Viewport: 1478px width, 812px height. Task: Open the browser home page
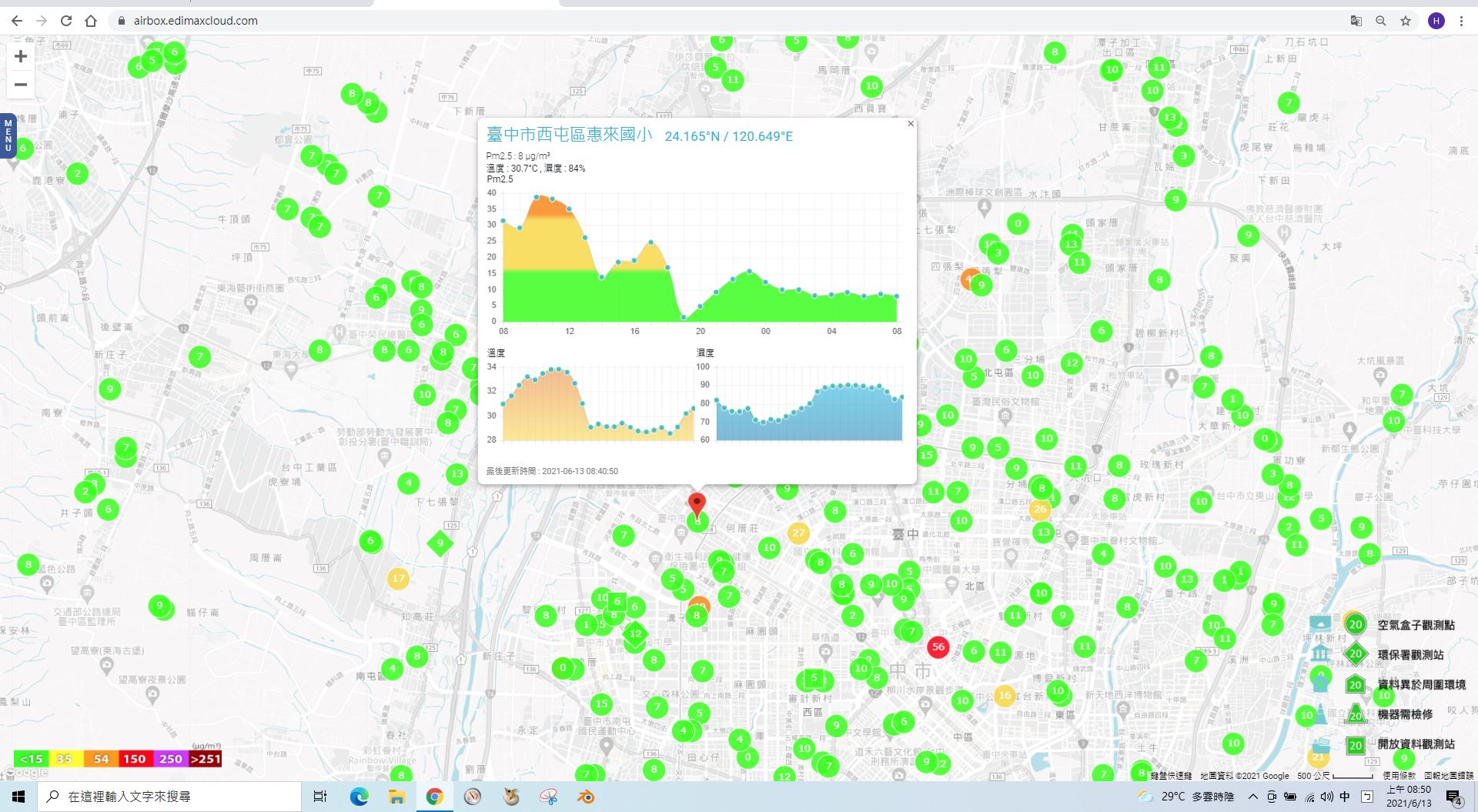(x=91, y=21)
